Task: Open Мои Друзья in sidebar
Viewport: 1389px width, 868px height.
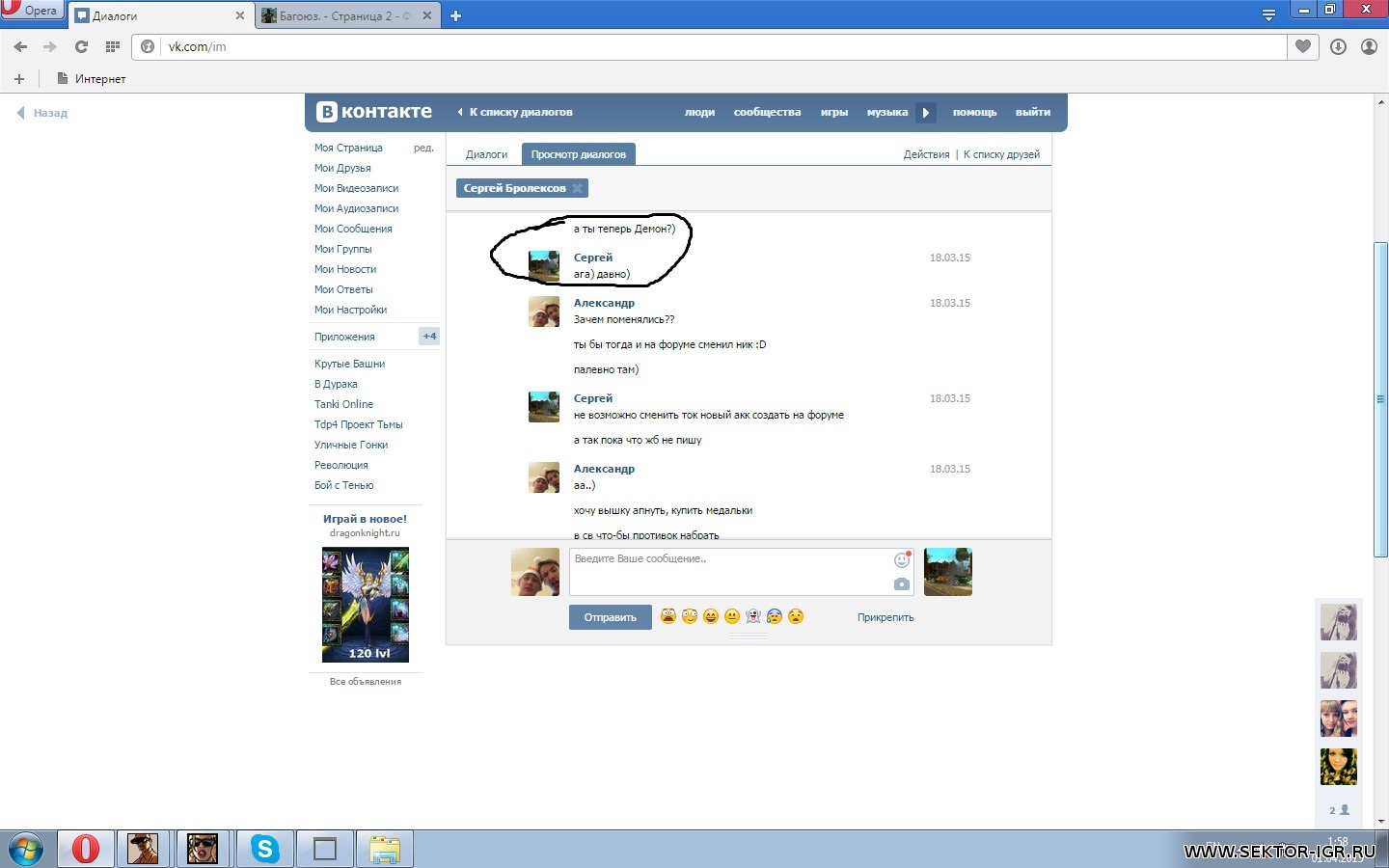Action: 342,168
